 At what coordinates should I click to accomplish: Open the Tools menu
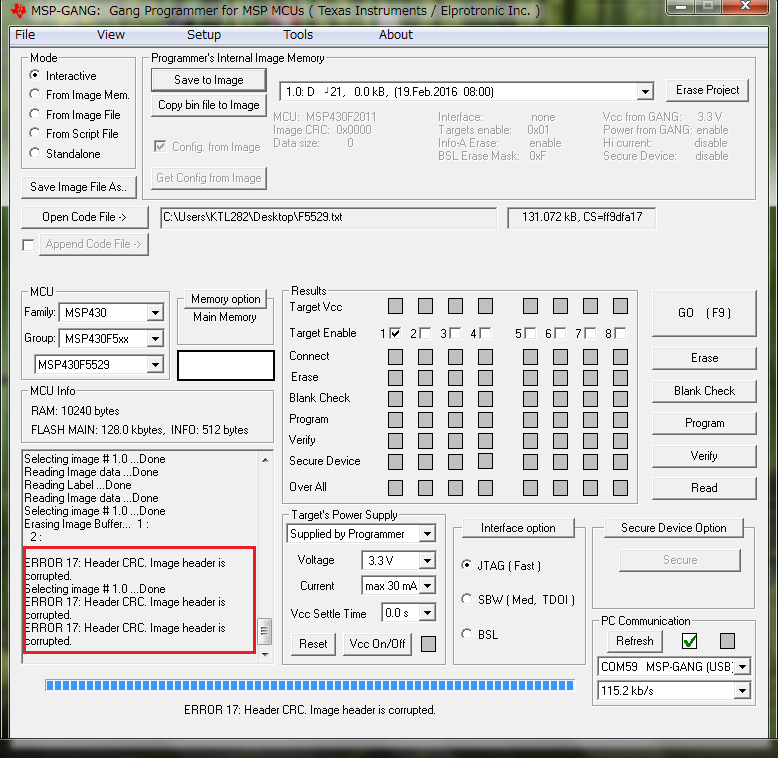pos(298,35)
